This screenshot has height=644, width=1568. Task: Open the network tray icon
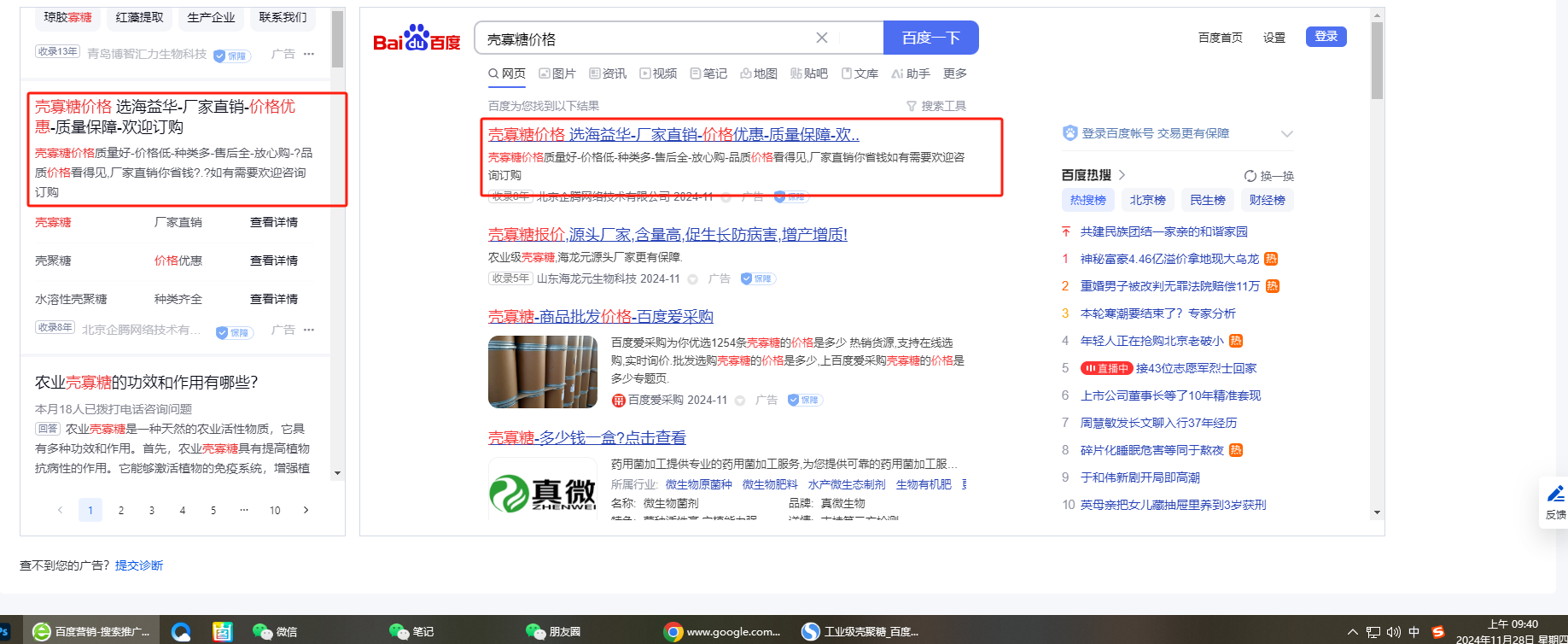coord(1373,632)
